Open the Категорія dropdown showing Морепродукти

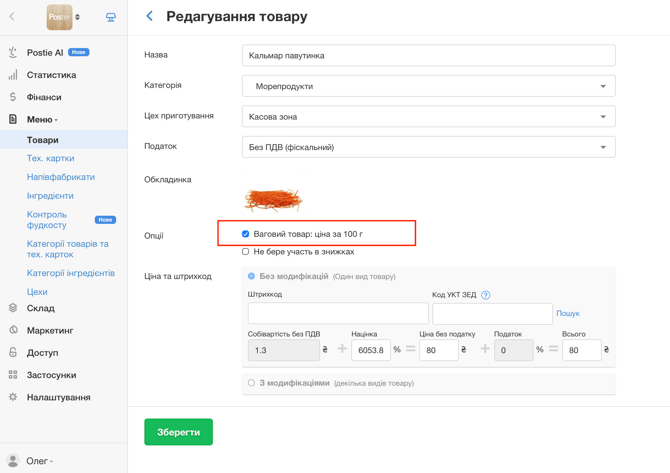point(429,86)
